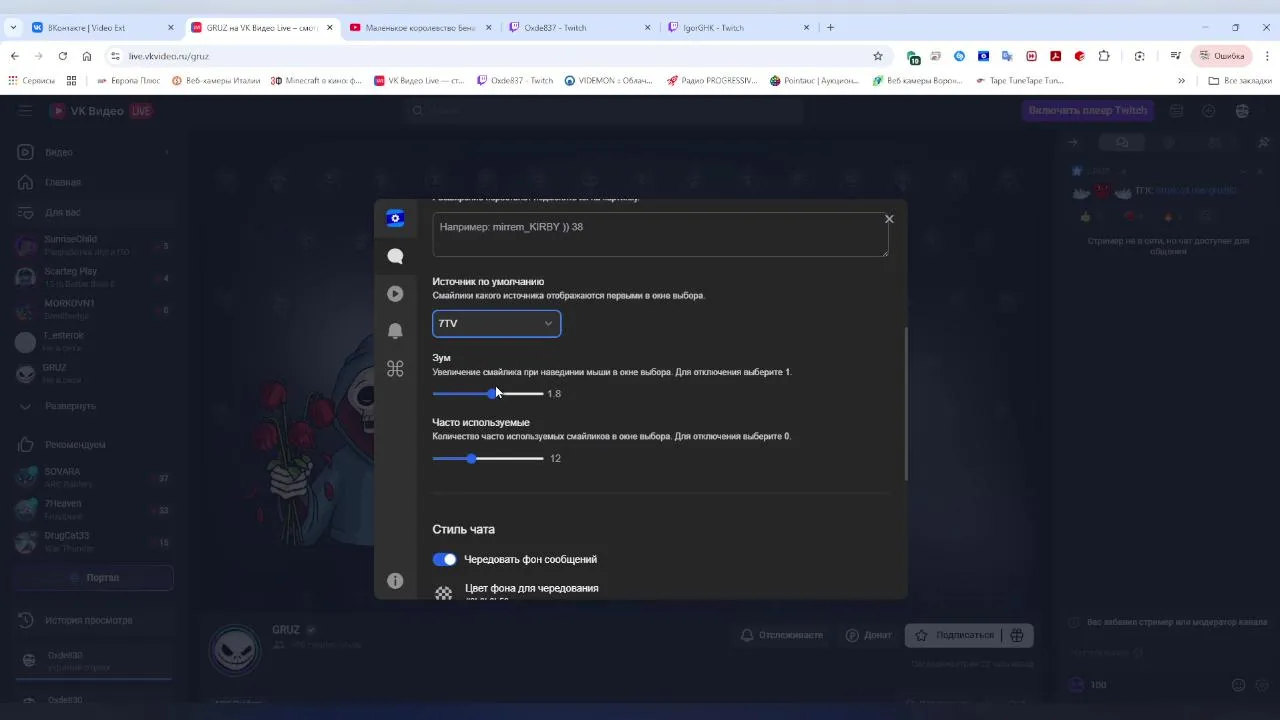
Task: Open Главная in the left sidebar
Action: point(94,182)
